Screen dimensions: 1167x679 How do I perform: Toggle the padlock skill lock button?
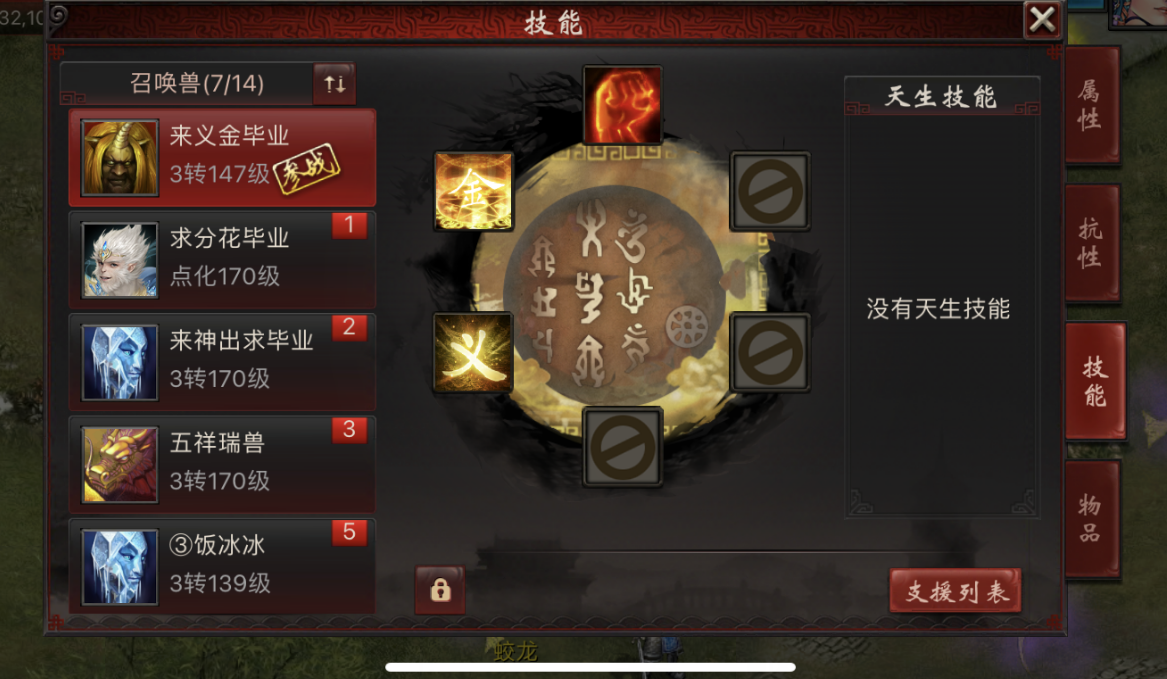point(440,590)
